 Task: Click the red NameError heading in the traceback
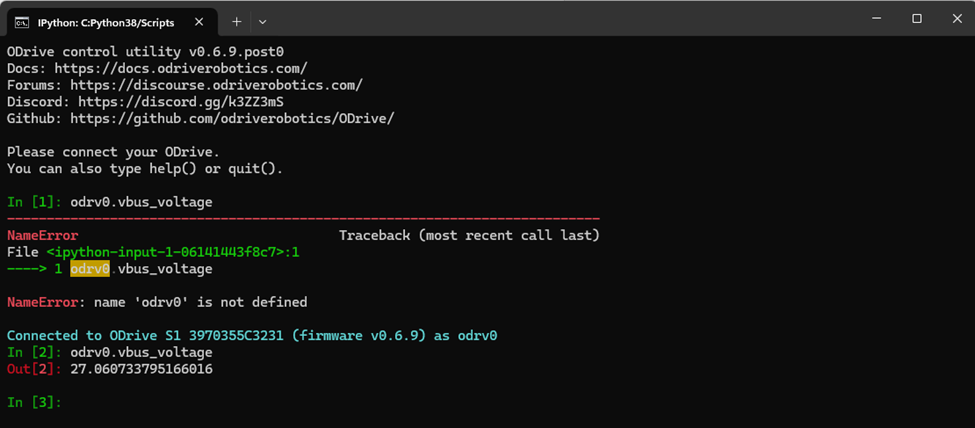click(42, 236)
